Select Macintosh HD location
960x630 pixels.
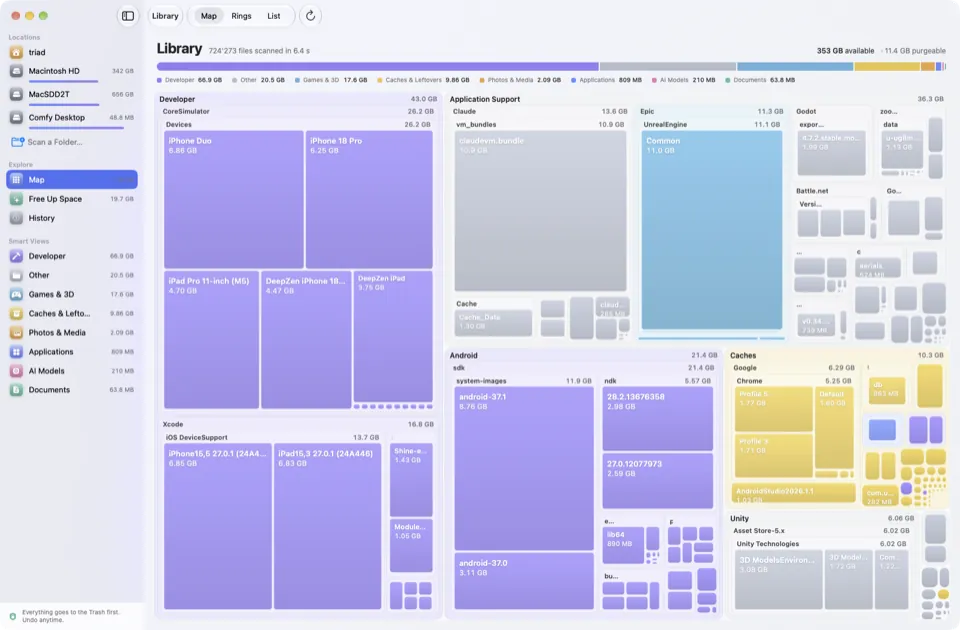tap(72, 72)
